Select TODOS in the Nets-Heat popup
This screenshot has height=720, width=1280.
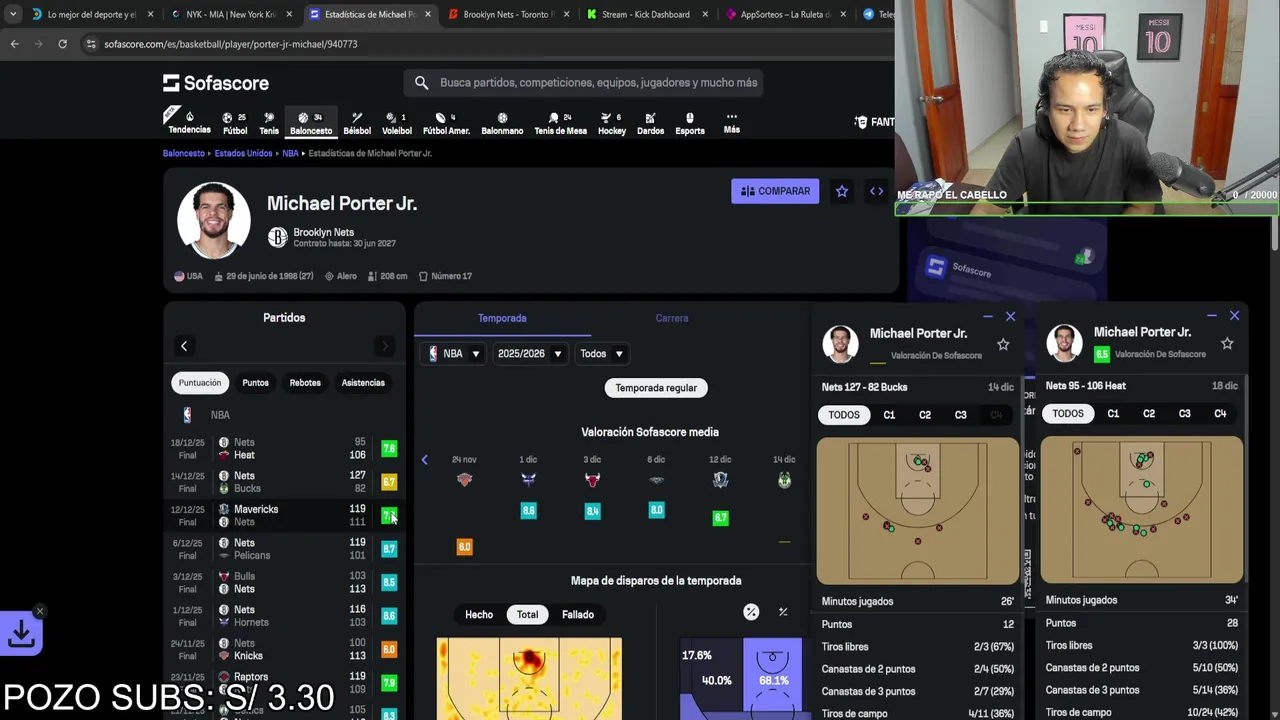click(1067, 413)
